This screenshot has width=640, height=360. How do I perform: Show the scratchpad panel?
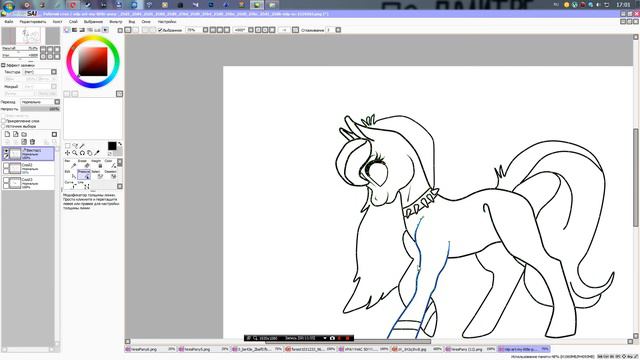click(105, 30)
